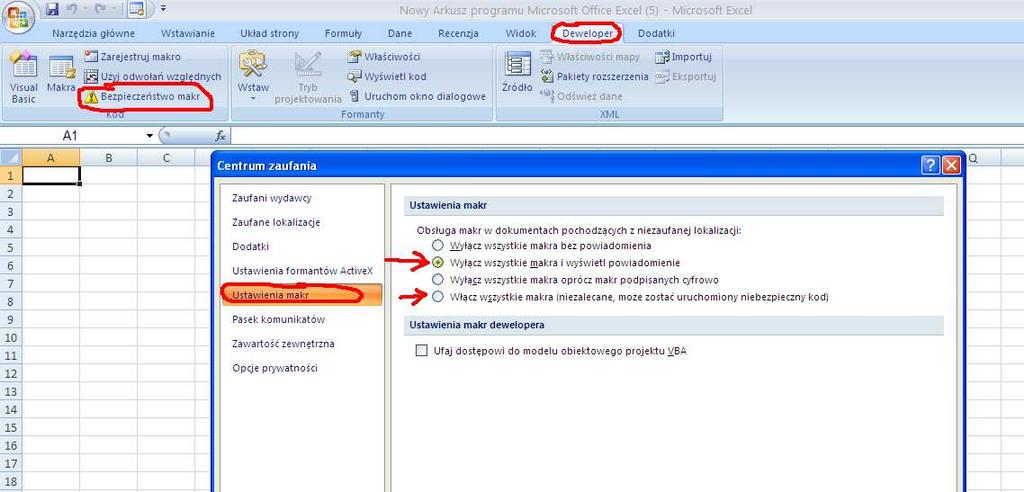The height and width of the screenshot is (492, 1024).
Task: Close the Centrum zaufania dialog
Action: (951, 165)
